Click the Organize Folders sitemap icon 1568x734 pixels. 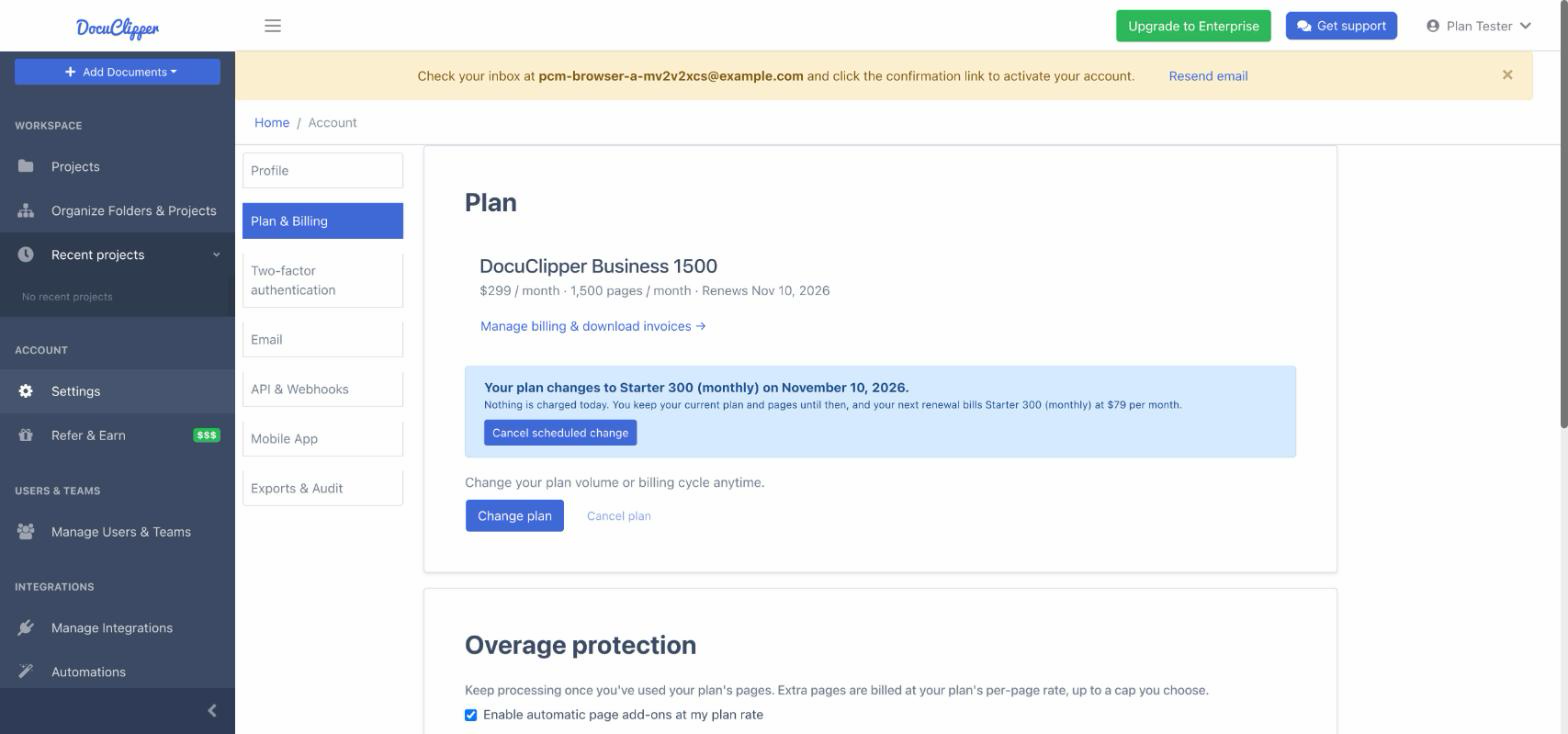[26, 210]
